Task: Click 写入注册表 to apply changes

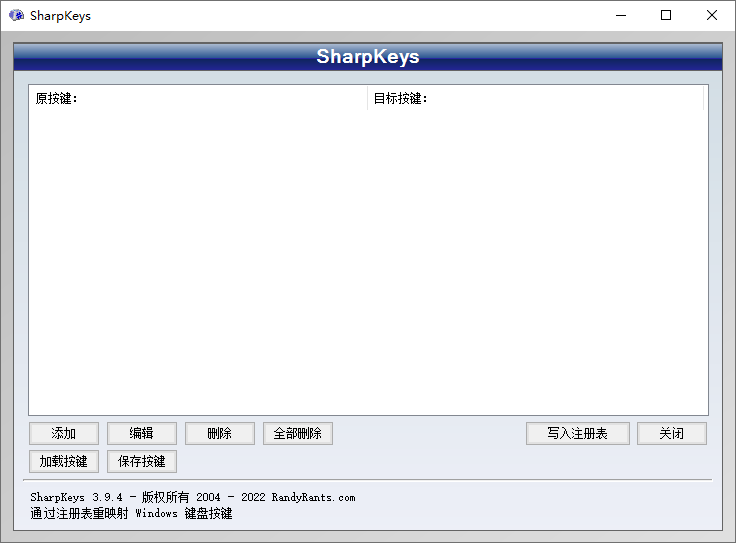Action: point(577,433)
